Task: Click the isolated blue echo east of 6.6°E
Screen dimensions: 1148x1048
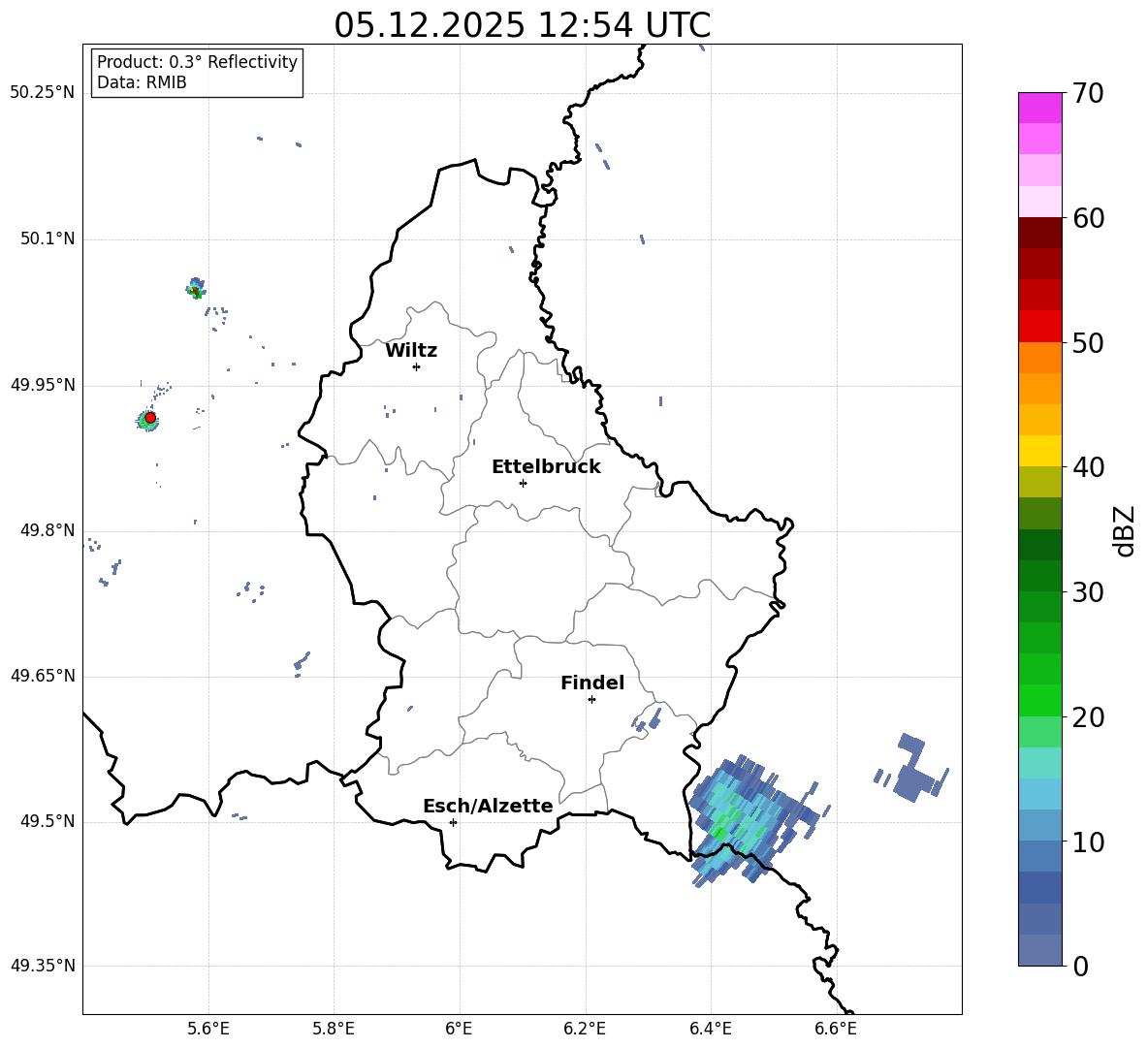Action: (x=911, y=770)
